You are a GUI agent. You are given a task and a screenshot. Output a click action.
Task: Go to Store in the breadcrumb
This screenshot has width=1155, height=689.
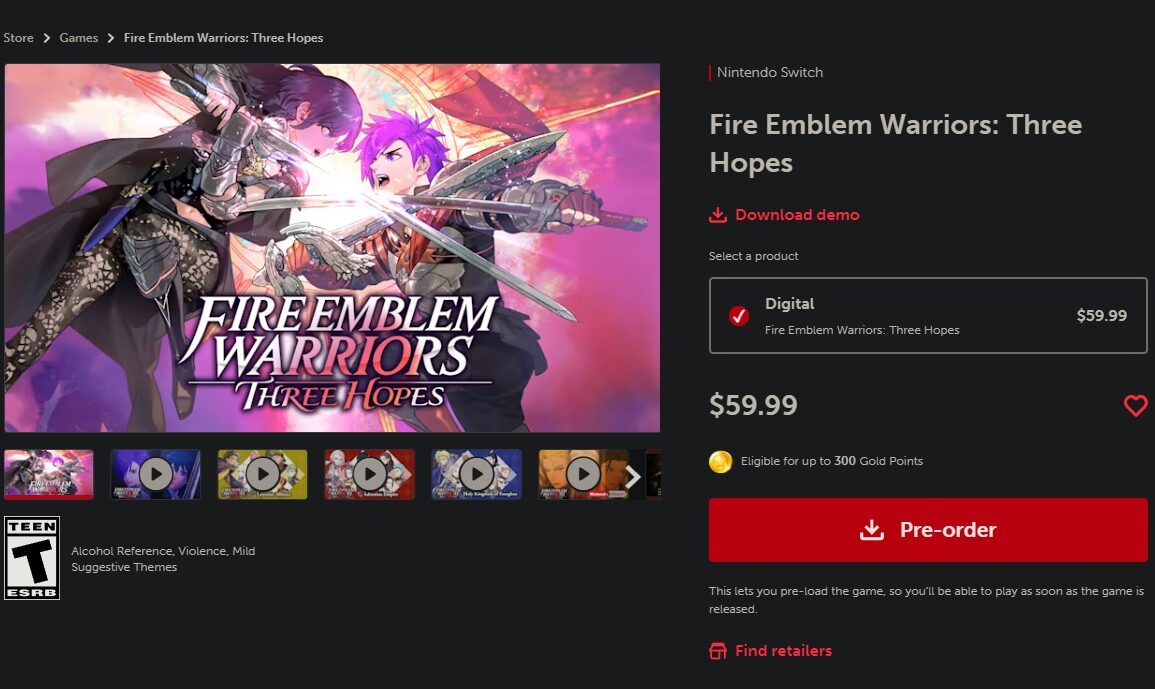click(x=18, y=38)
